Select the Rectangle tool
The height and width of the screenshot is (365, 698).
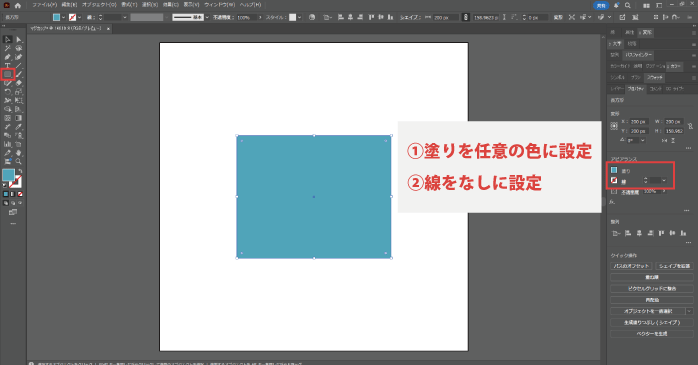point(8,74)
